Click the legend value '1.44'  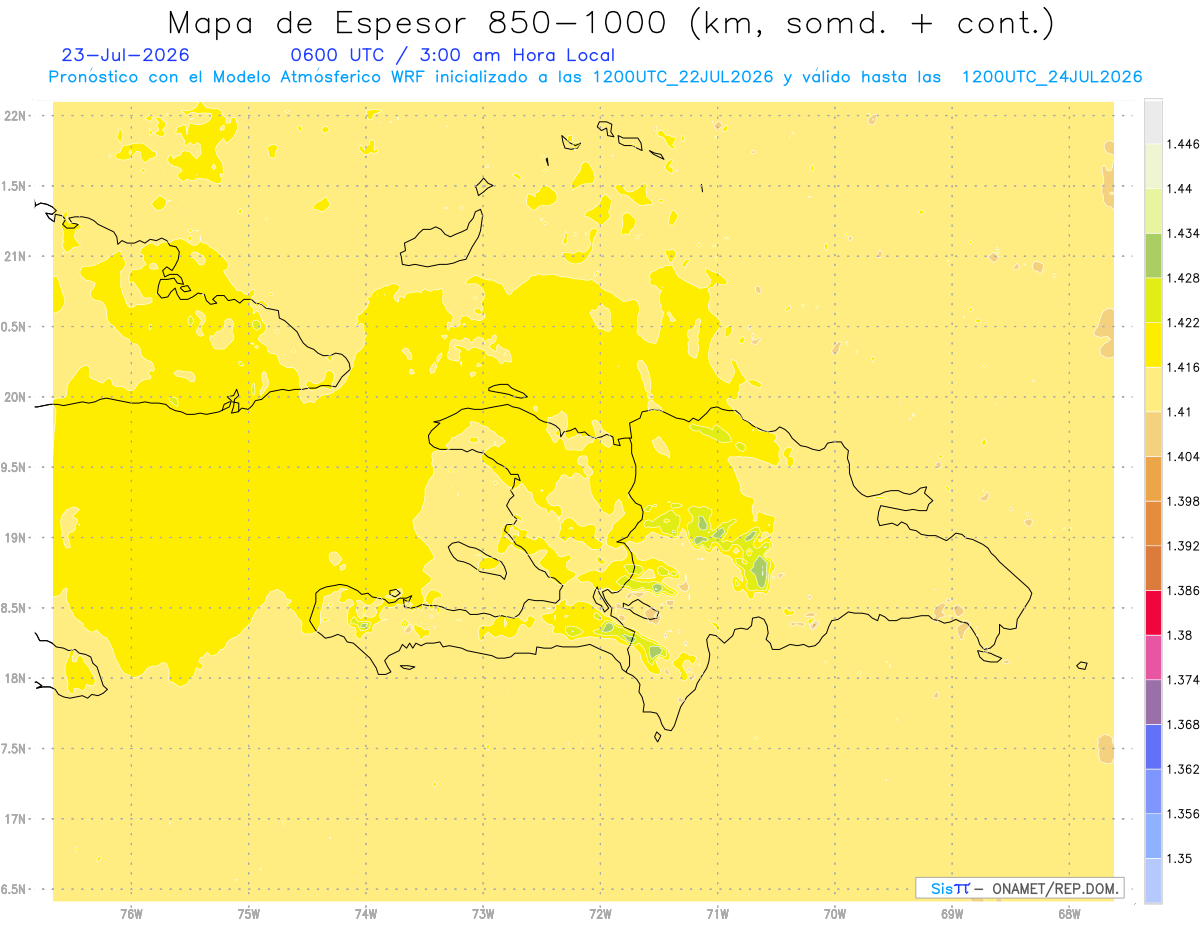pyautogui.click(x=1180, y=189)
